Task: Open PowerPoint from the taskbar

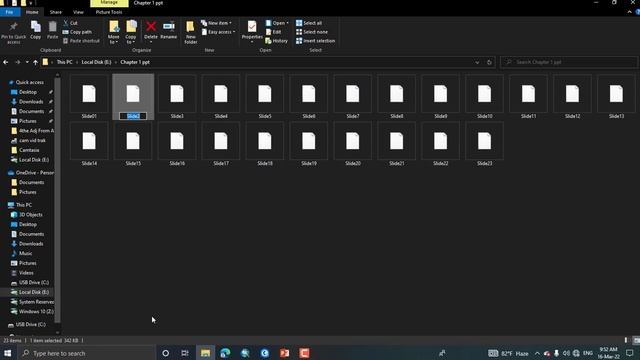Action: click(x=284, y=353)
